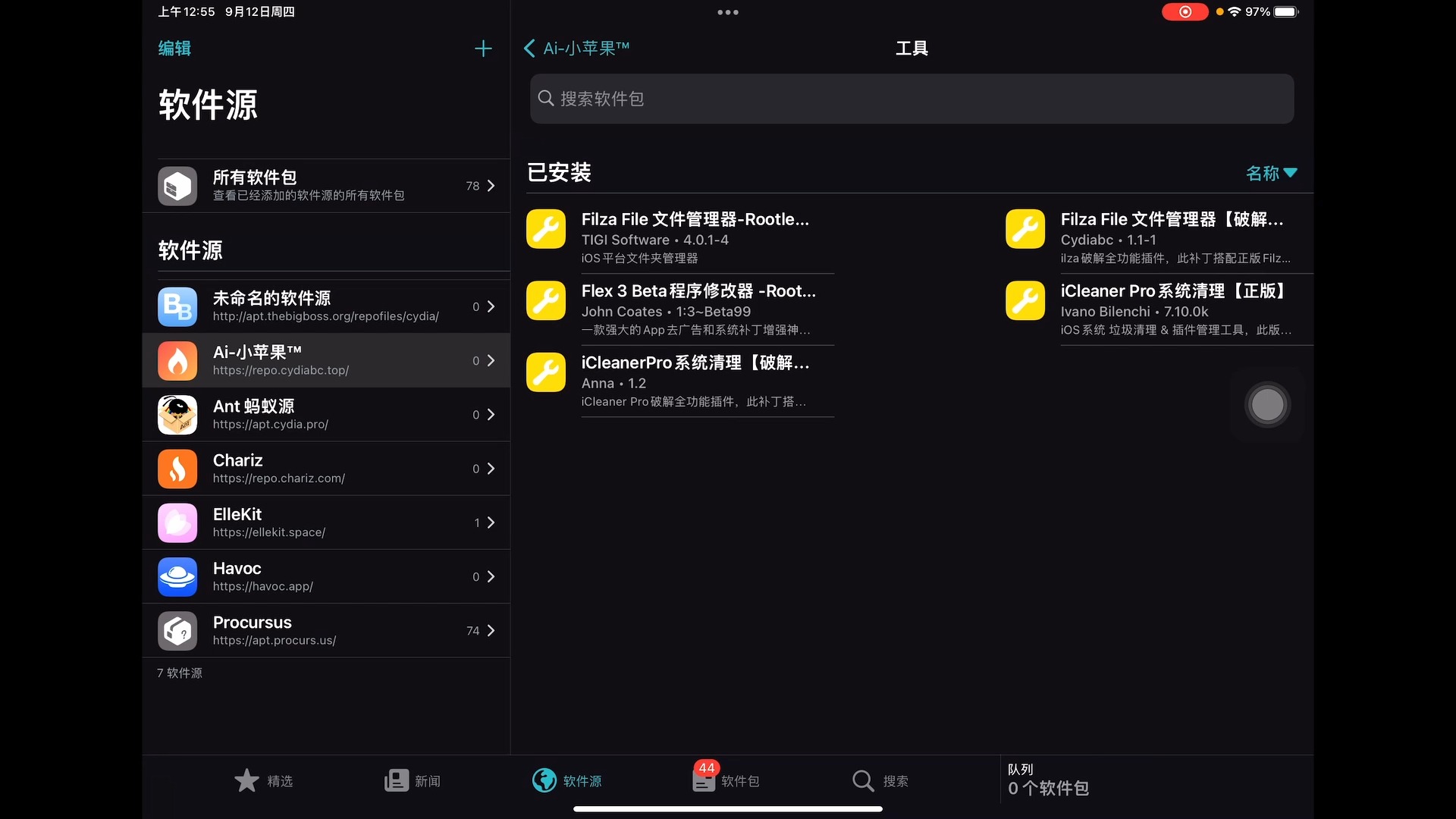Viewport: 1456px width, 819px height.
Task: Tap the Procursus package count 74
Action: (472, 631)
